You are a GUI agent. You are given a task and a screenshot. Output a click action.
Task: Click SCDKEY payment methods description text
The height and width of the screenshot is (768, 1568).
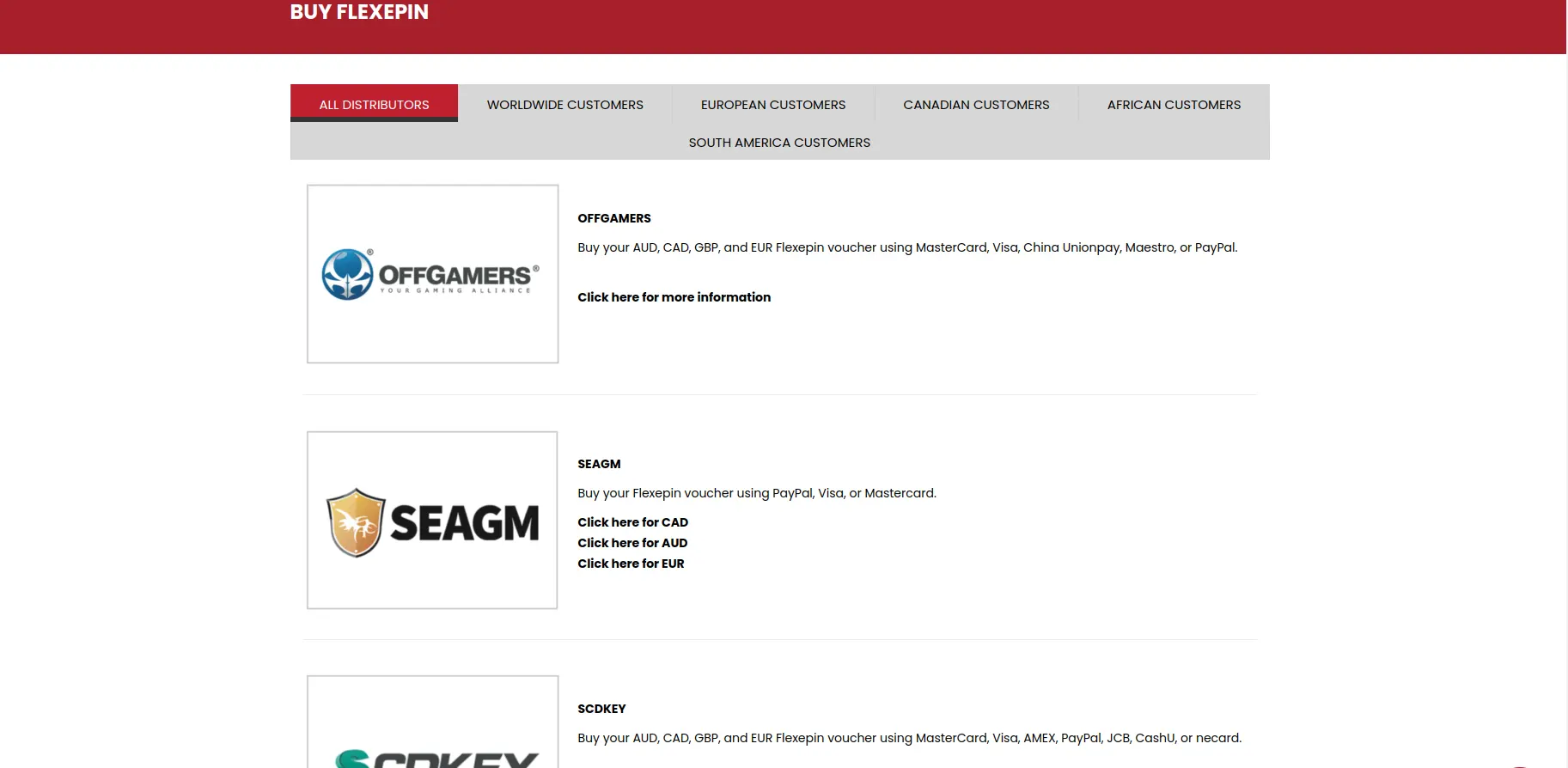(909, 738)
